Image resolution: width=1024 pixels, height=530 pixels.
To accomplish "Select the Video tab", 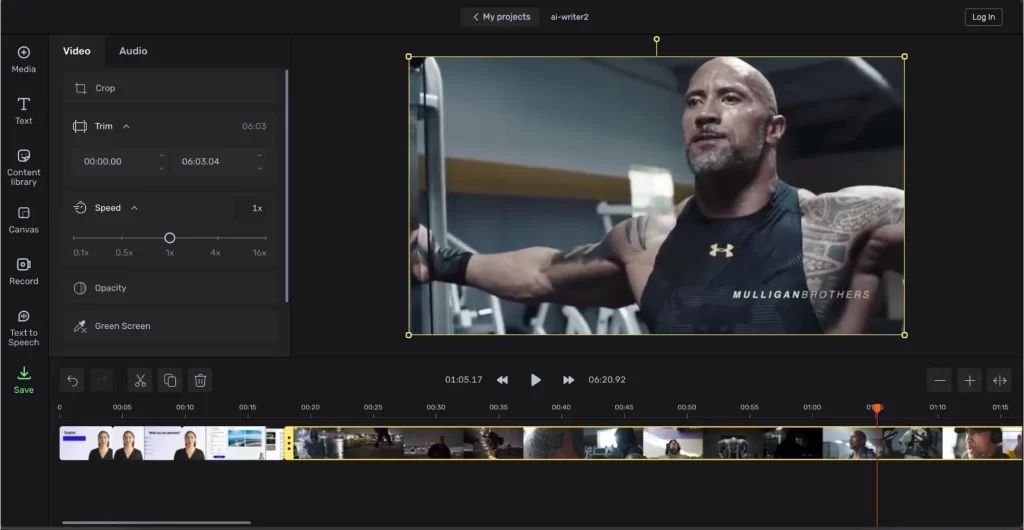I will [x=77, y=51].
